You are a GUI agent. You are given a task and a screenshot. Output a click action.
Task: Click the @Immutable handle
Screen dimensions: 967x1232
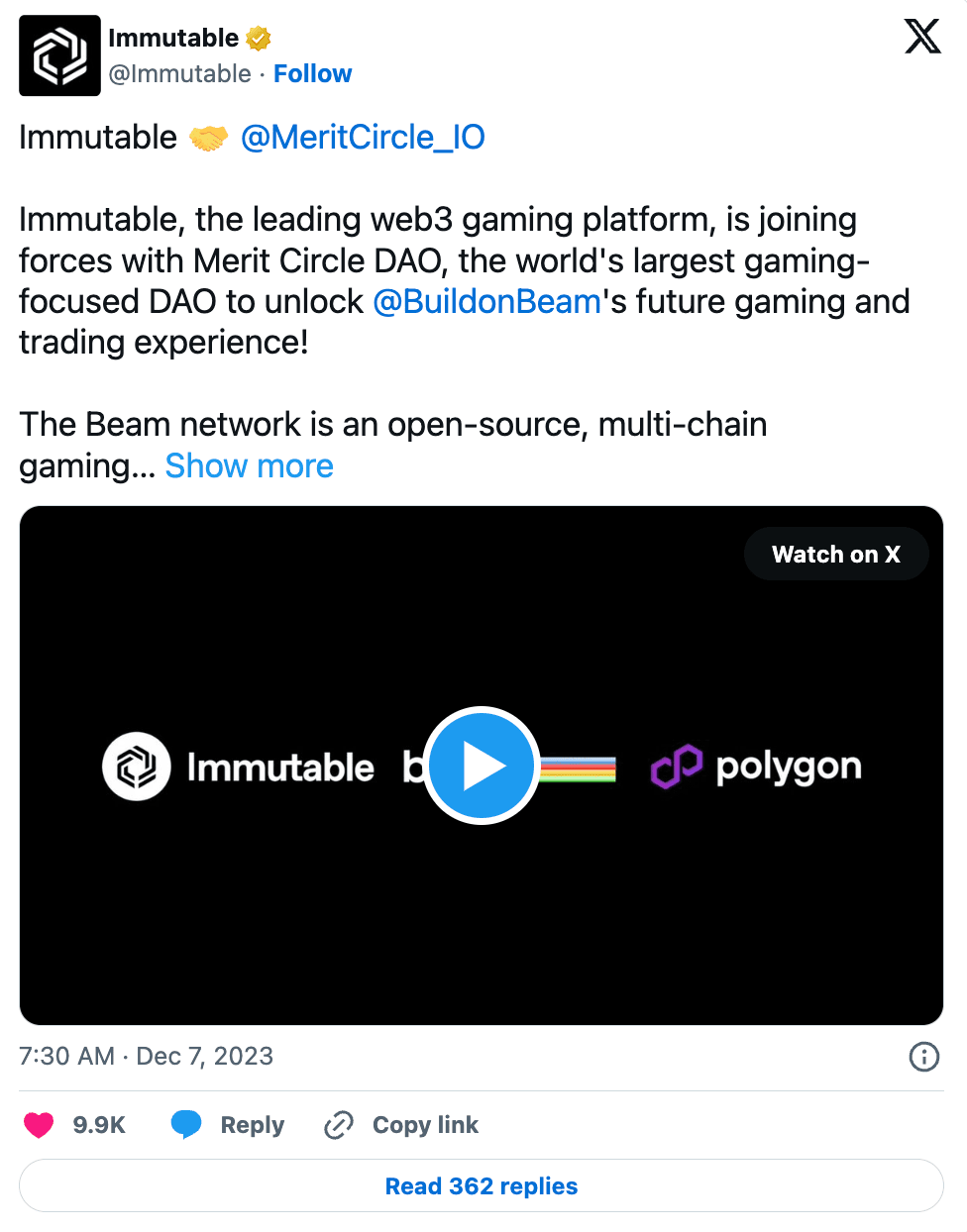(x=179, y=74)
